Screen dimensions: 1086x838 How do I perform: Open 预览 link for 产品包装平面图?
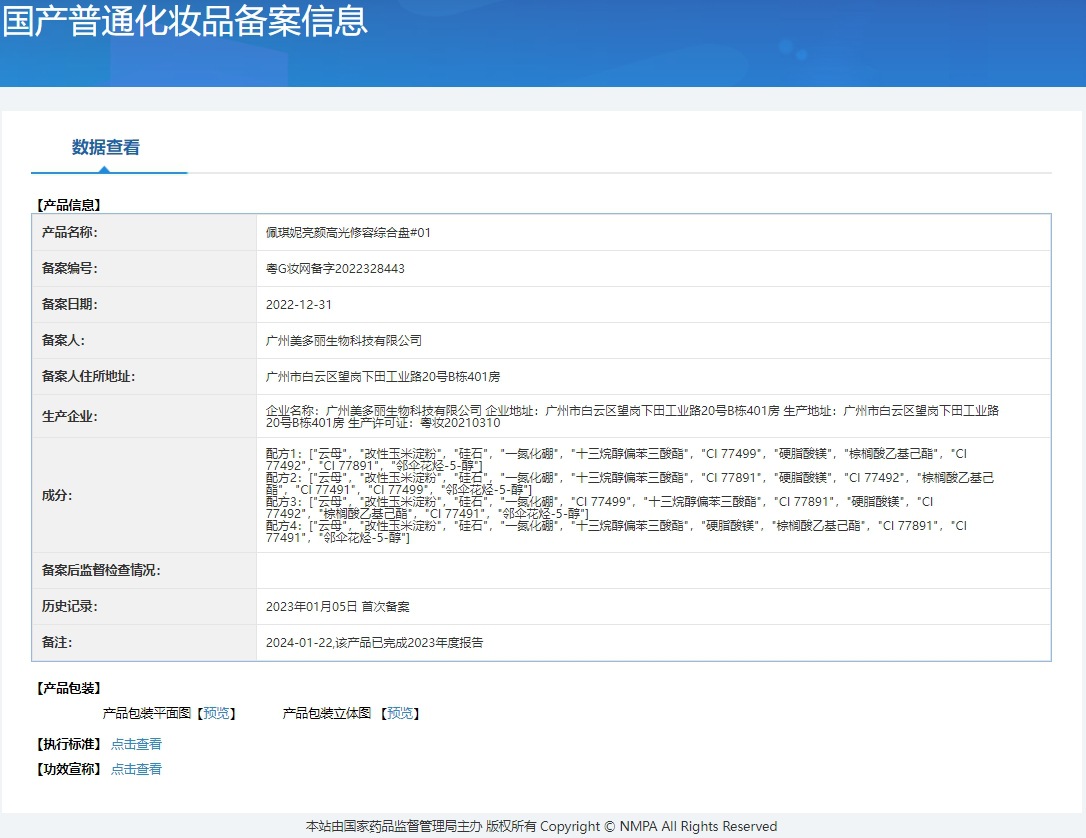pos(217,713)
